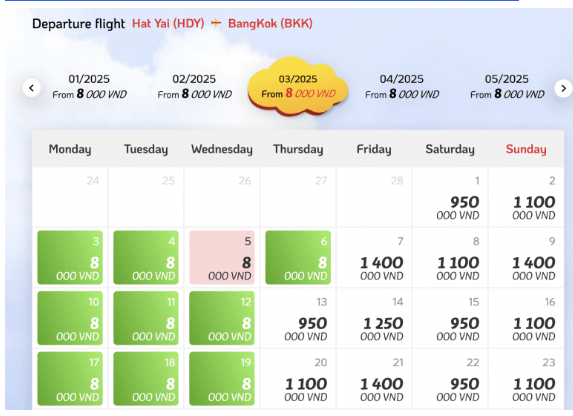Select March 7 fare 1 400 000 VND
Viewport: 573px width, 416px height.
(x=374, y=257)
